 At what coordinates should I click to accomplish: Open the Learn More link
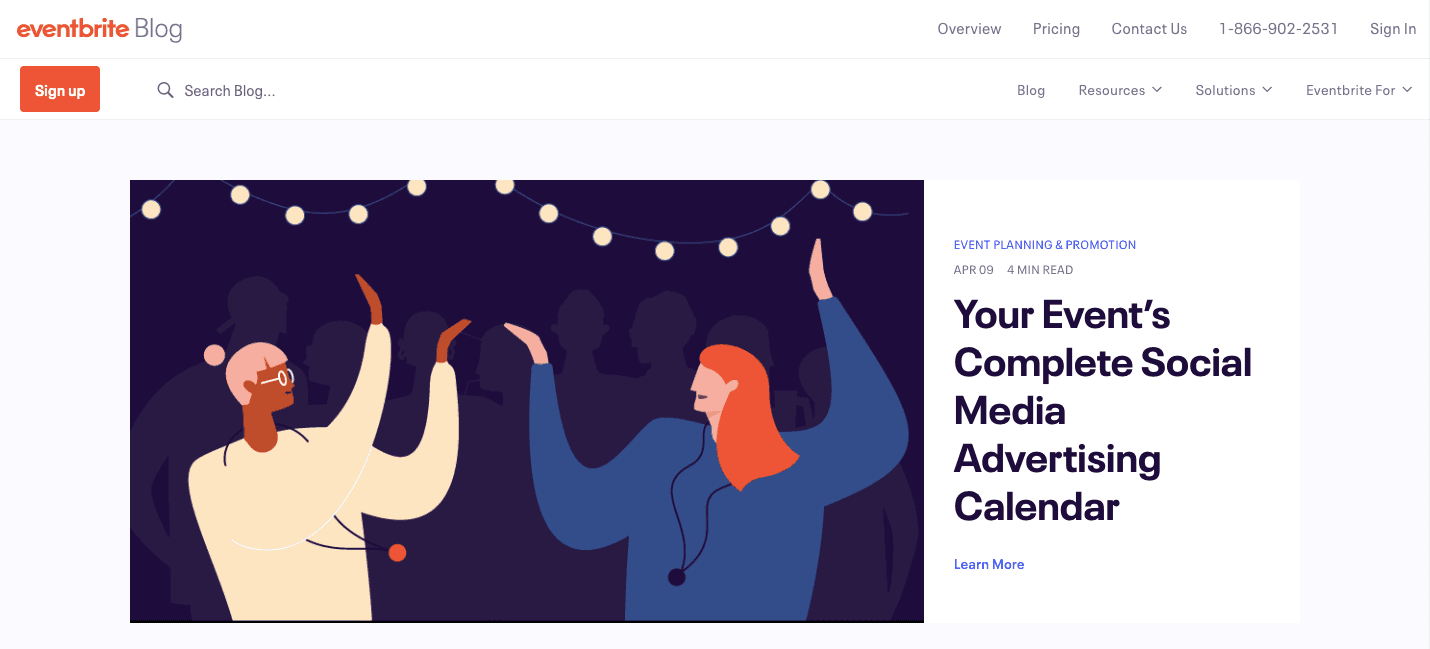988,564
